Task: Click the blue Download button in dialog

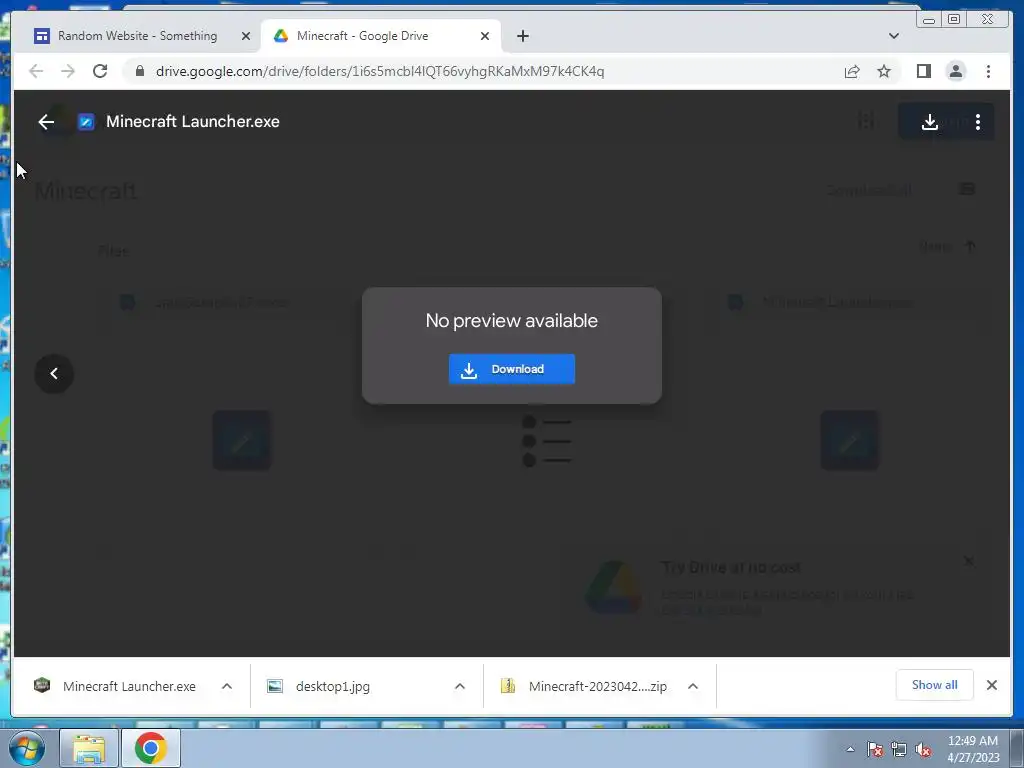Action: click(x=511, y=369)
